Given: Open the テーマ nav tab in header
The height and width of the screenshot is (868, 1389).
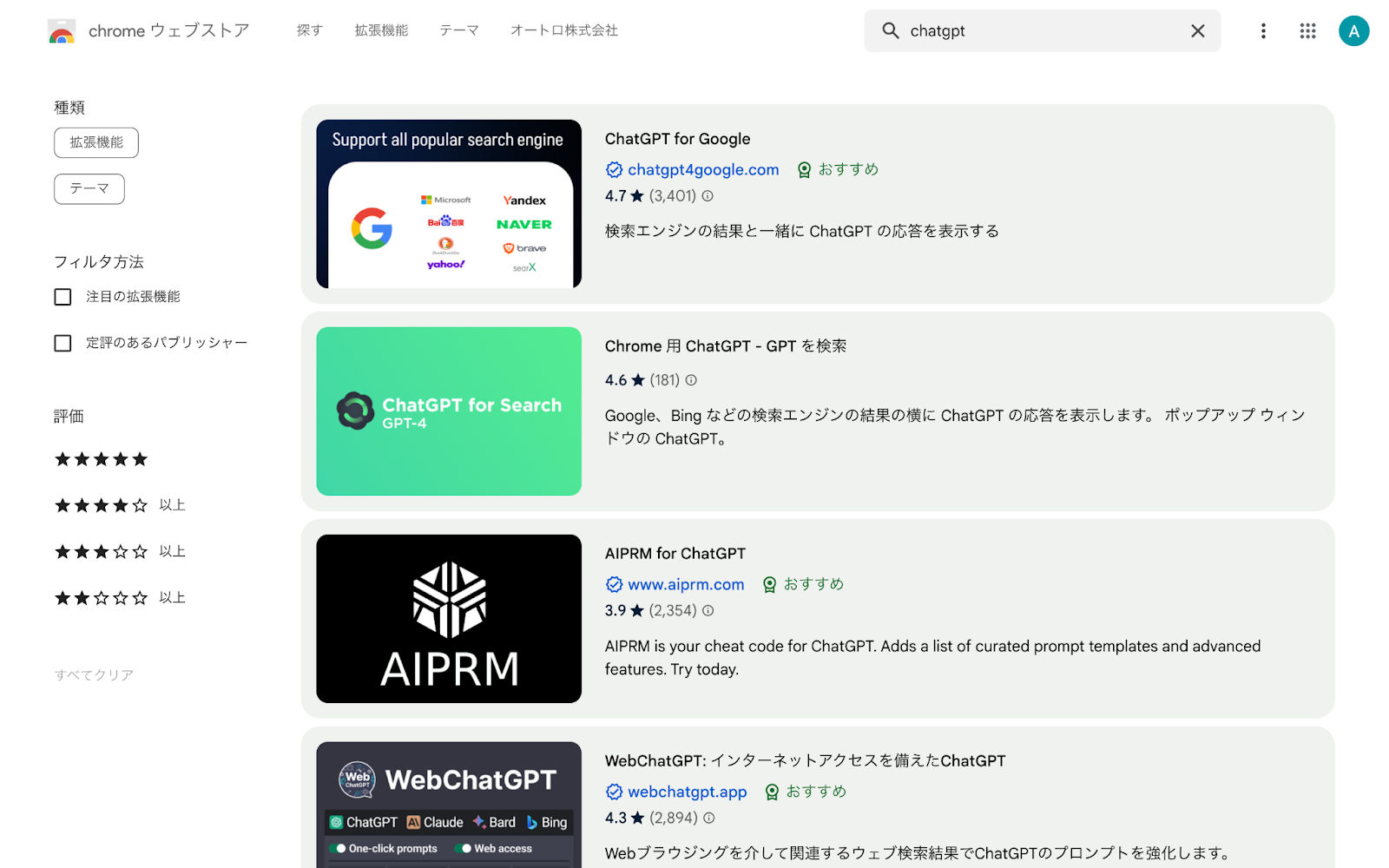Looking at the screenshot, I should click(459, 30).
